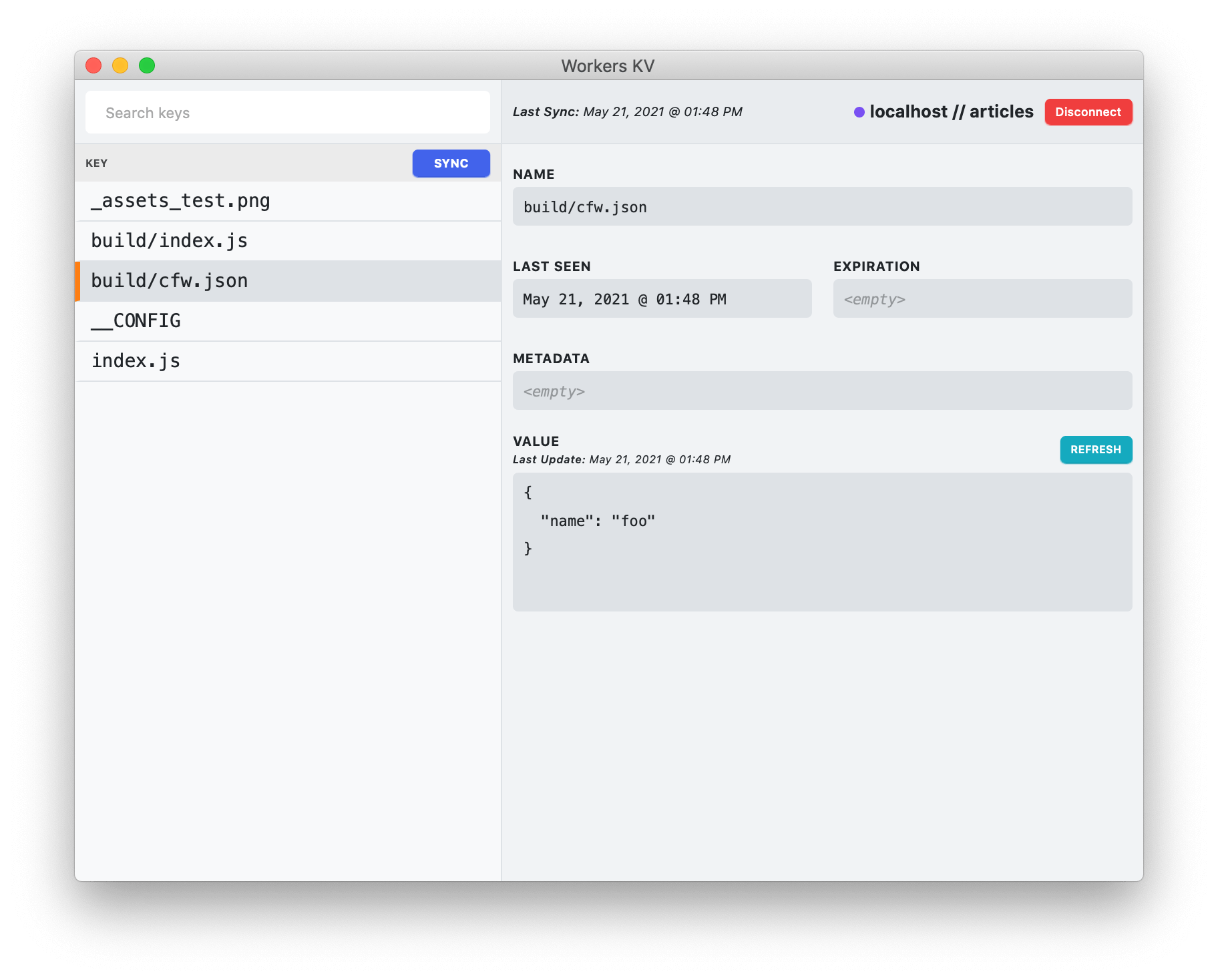This screenshot has height=980, width=1218.
Task: Select the build/index.js key
Action: 288,241
